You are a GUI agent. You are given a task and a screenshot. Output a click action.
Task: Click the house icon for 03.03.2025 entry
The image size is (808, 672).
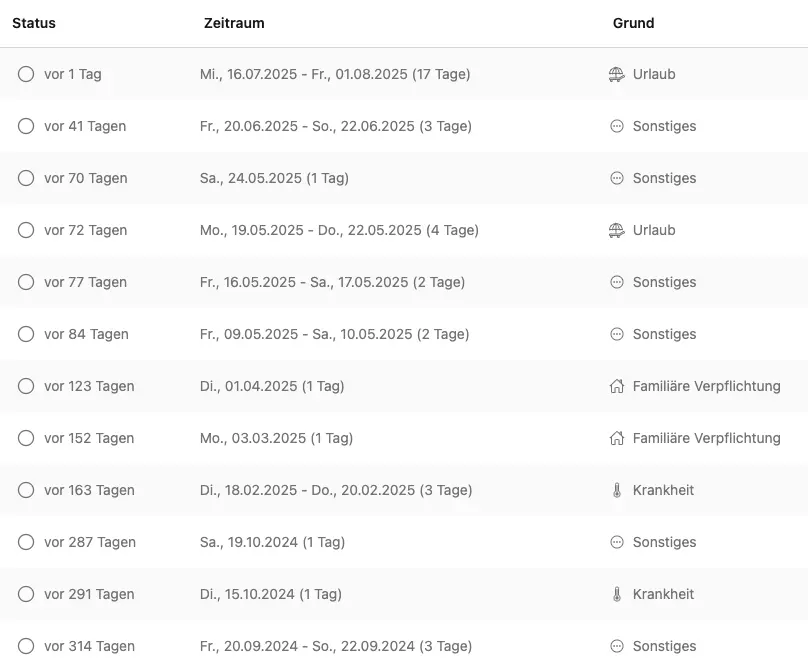(x=616, y=438)
